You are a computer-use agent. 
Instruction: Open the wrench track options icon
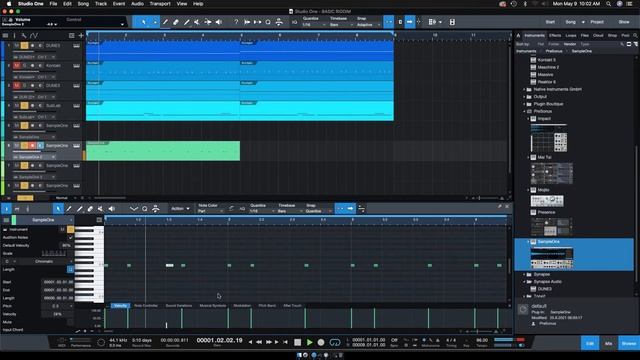click(x=24, y=36)
